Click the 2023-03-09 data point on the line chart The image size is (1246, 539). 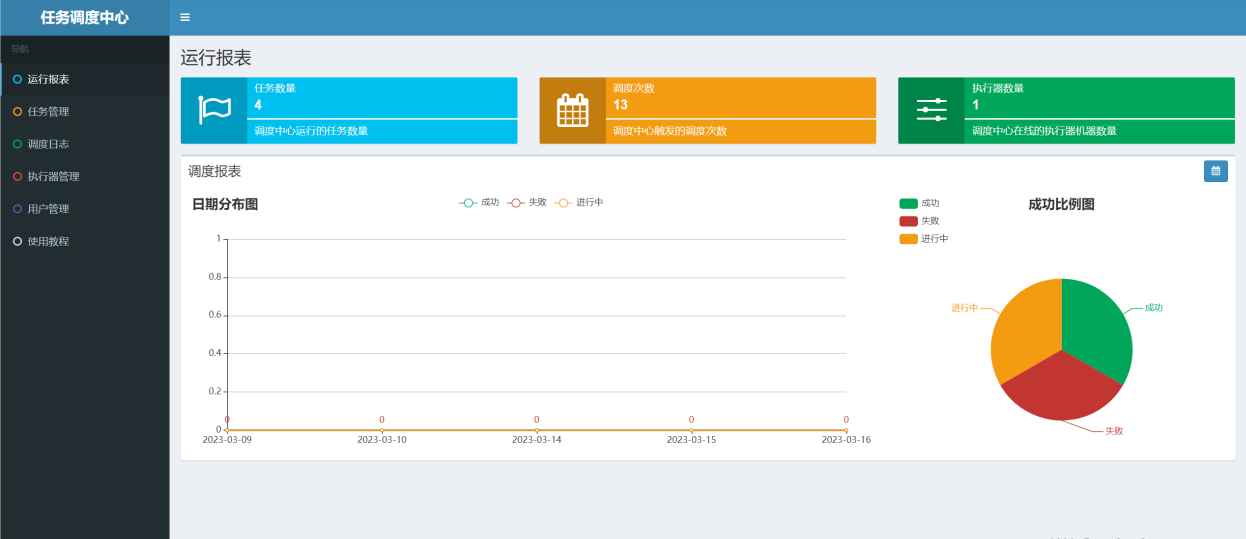click(x=227, y=430)
